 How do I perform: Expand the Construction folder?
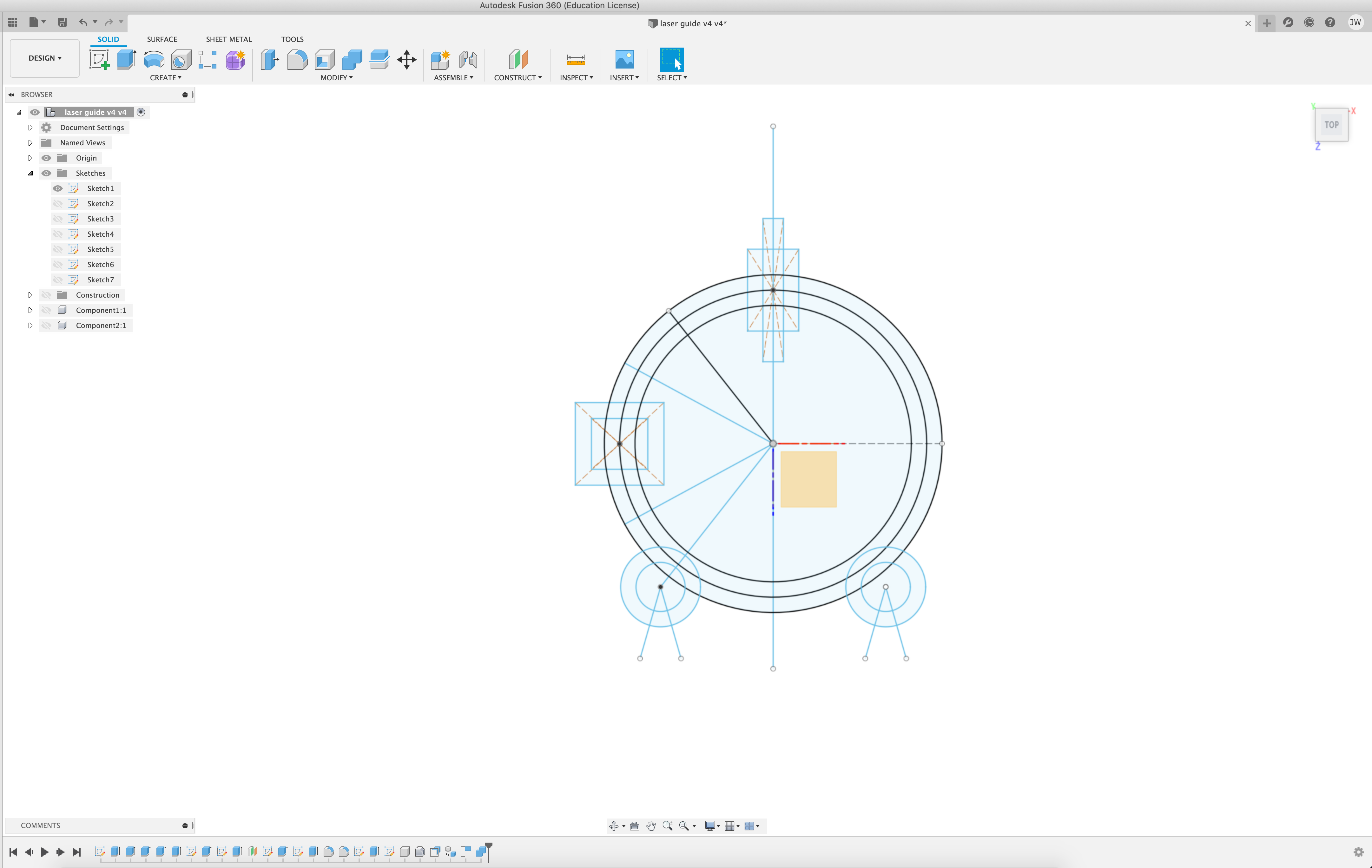(30, 294)
